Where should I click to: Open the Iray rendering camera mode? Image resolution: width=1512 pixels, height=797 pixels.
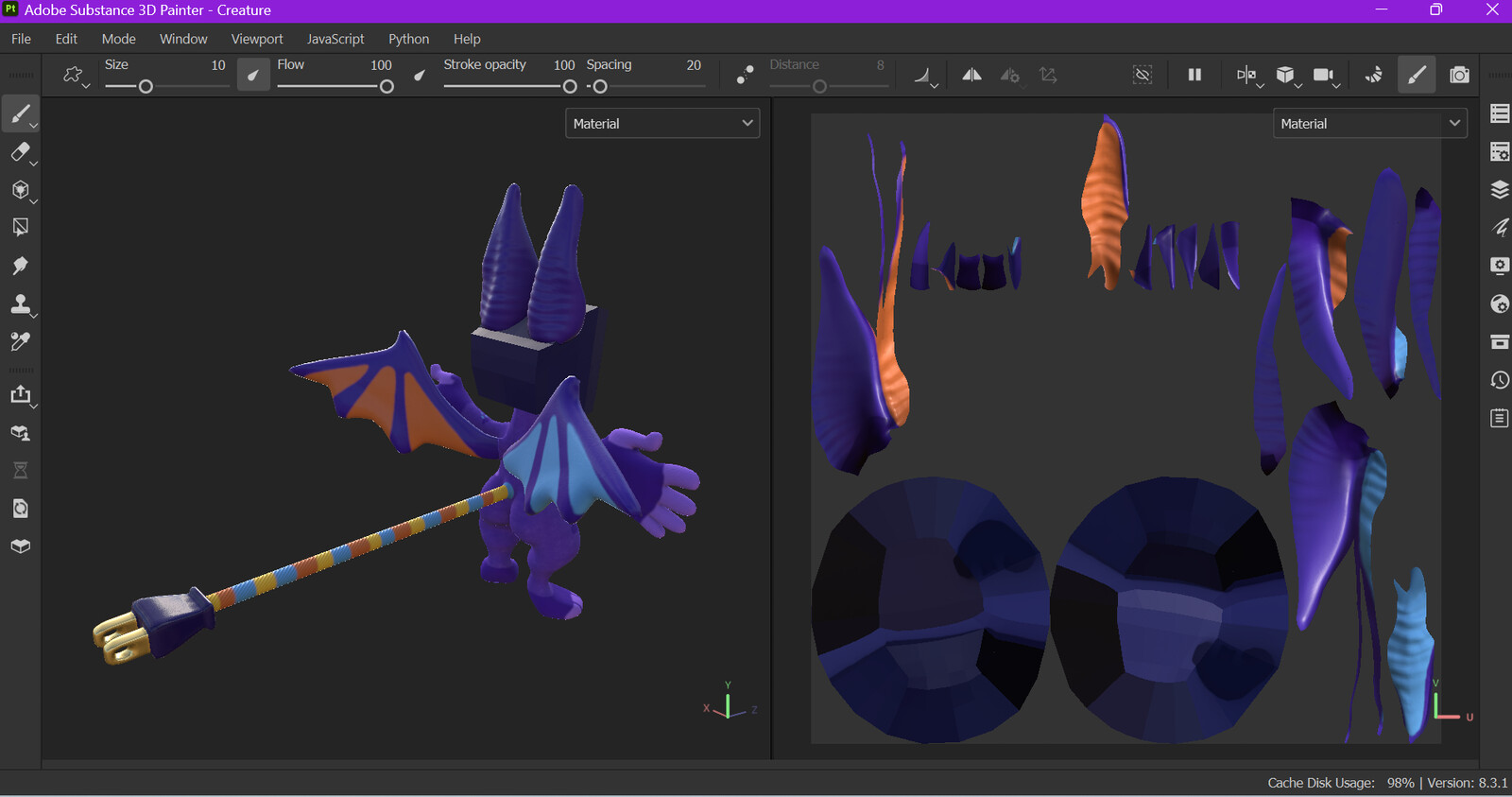(1459, 75)
